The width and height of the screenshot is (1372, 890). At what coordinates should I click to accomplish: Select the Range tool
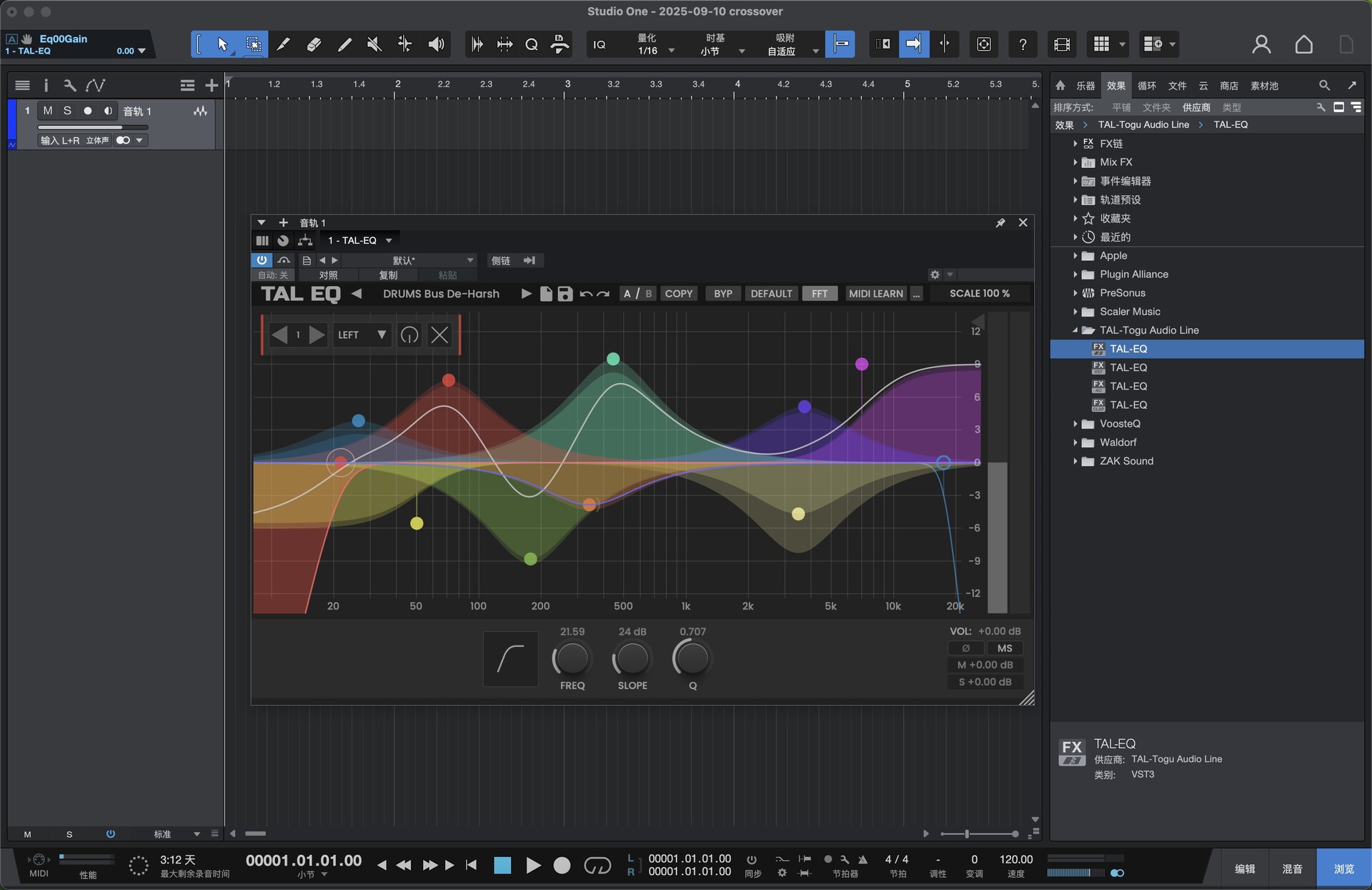[x=253, y=44]
